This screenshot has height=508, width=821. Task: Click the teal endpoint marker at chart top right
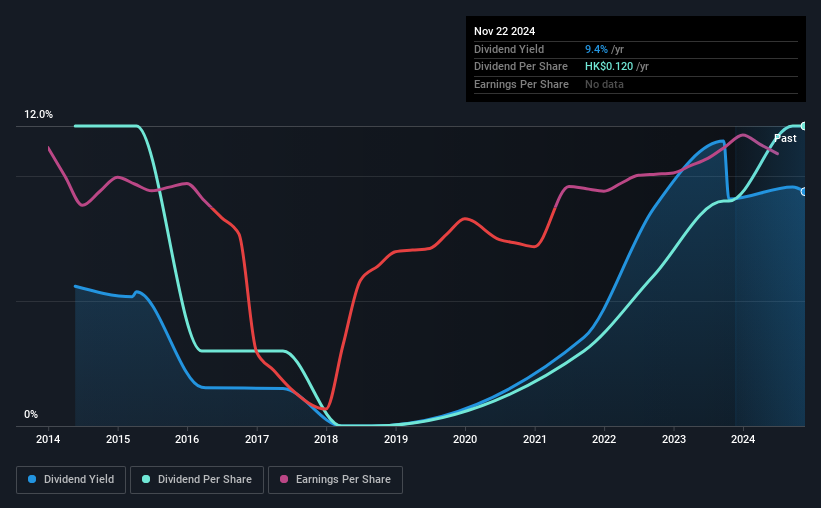pos(804,126)
